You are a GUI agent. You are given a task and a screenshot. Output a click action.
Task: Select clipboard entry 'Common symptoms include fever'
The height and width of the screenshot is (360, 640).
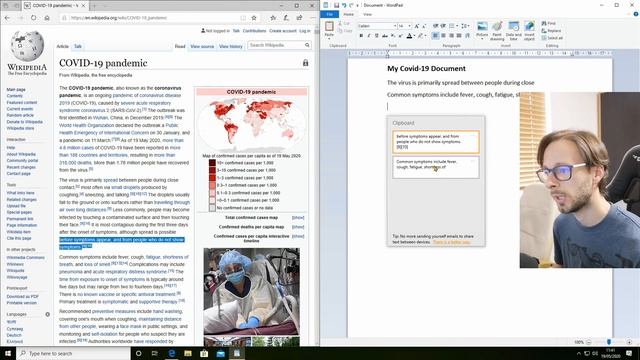436,167
